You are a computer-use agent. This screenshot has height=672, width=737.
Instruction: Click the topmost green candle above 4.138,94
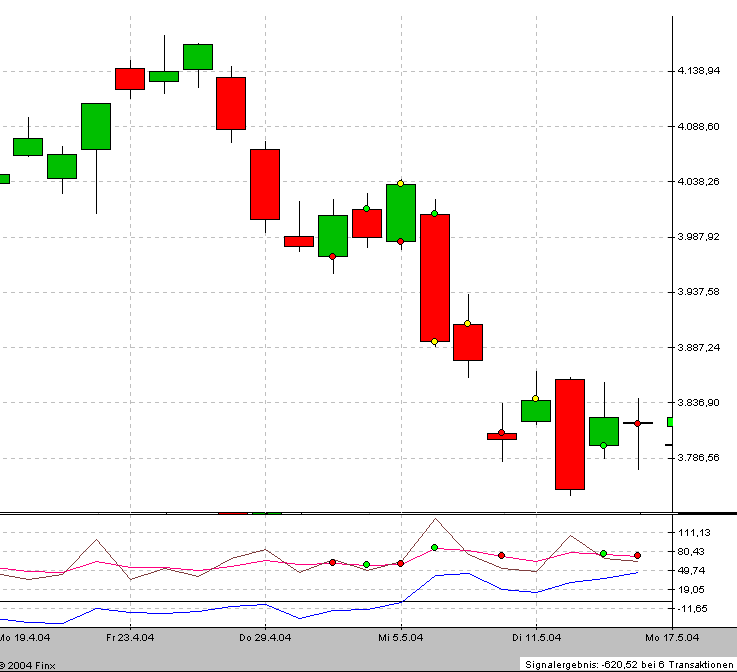[x=198, y=57]
